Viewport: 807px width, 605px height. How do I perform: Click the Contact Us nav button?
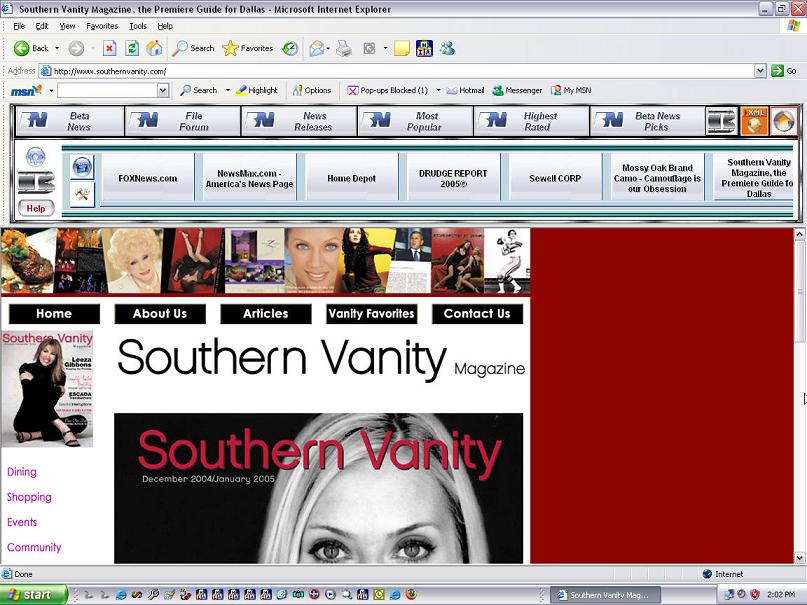pos(477,314)
